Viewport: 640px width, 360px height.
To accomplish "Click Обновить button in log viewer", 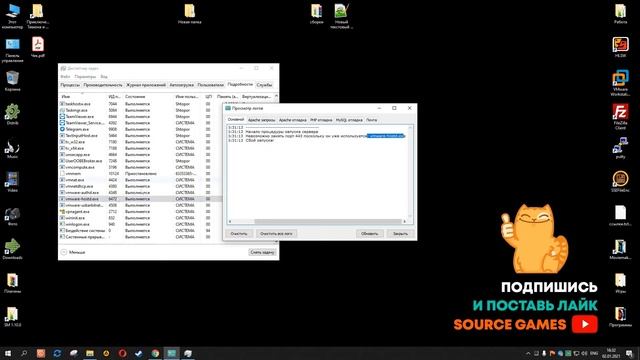I will tap(369, 233).
